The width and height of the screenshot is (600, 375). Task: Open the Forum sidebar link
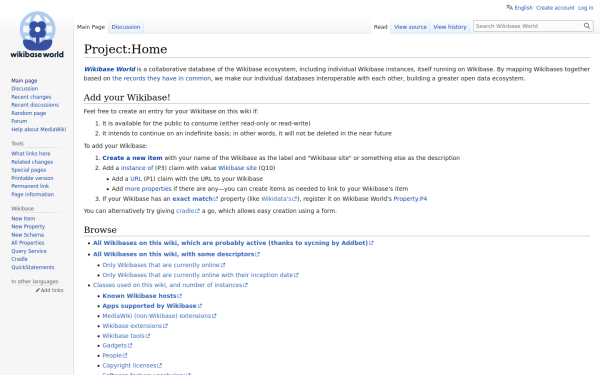click(x=19, y=121)
